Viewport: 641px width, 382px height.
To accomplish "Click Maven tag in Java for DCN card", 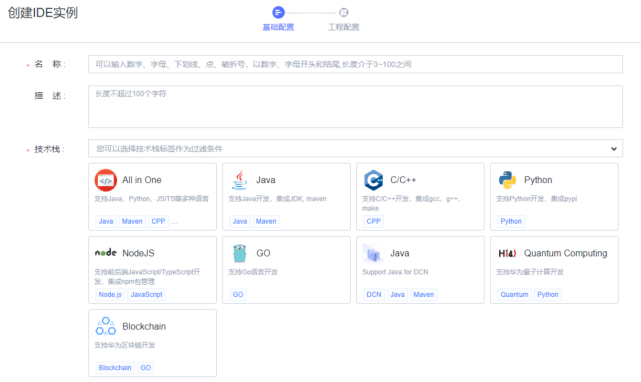I will tap(424, 294).
